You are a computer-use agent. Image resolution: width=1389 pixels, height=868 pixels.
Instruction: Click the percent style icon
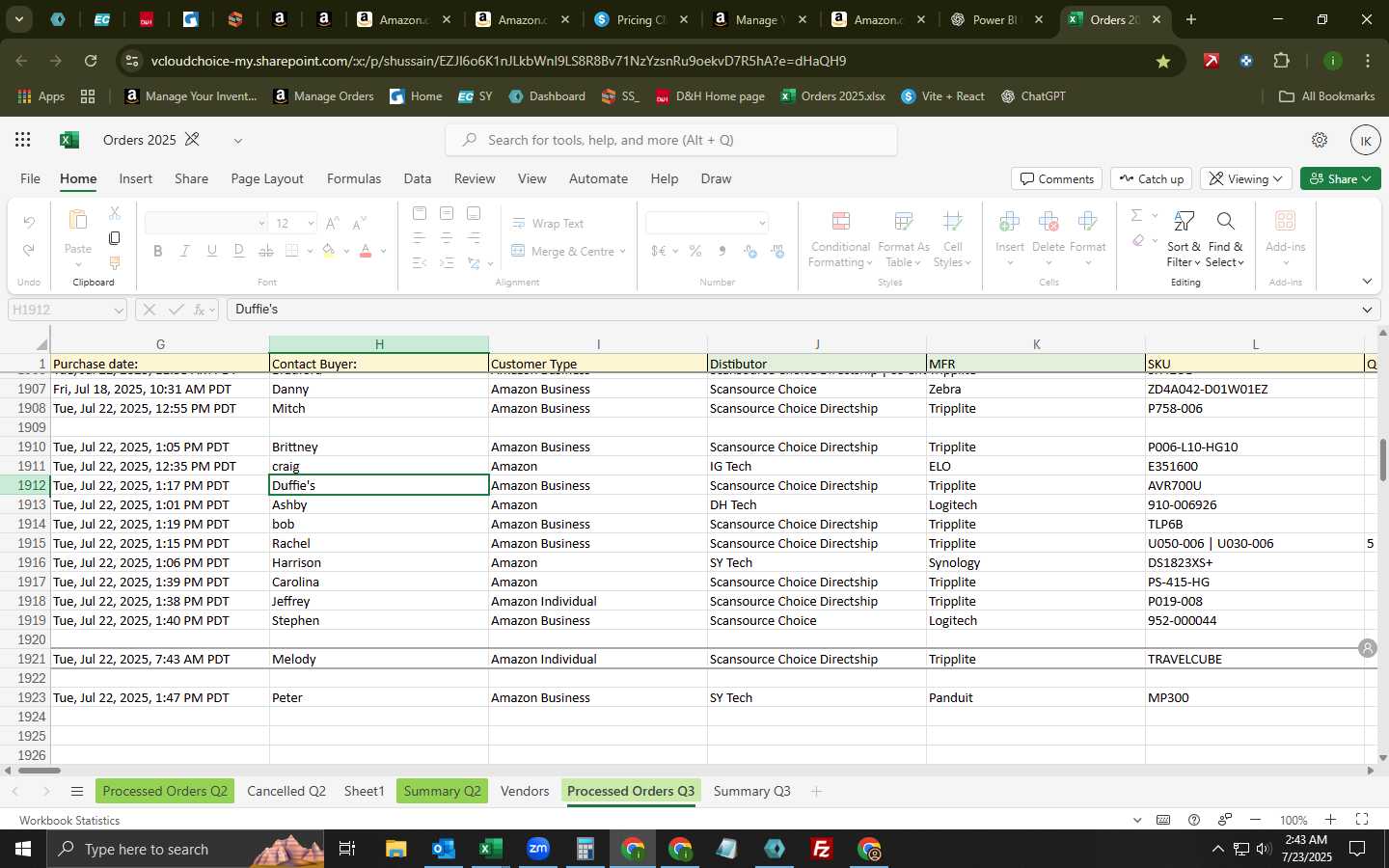tap(694, 251)
